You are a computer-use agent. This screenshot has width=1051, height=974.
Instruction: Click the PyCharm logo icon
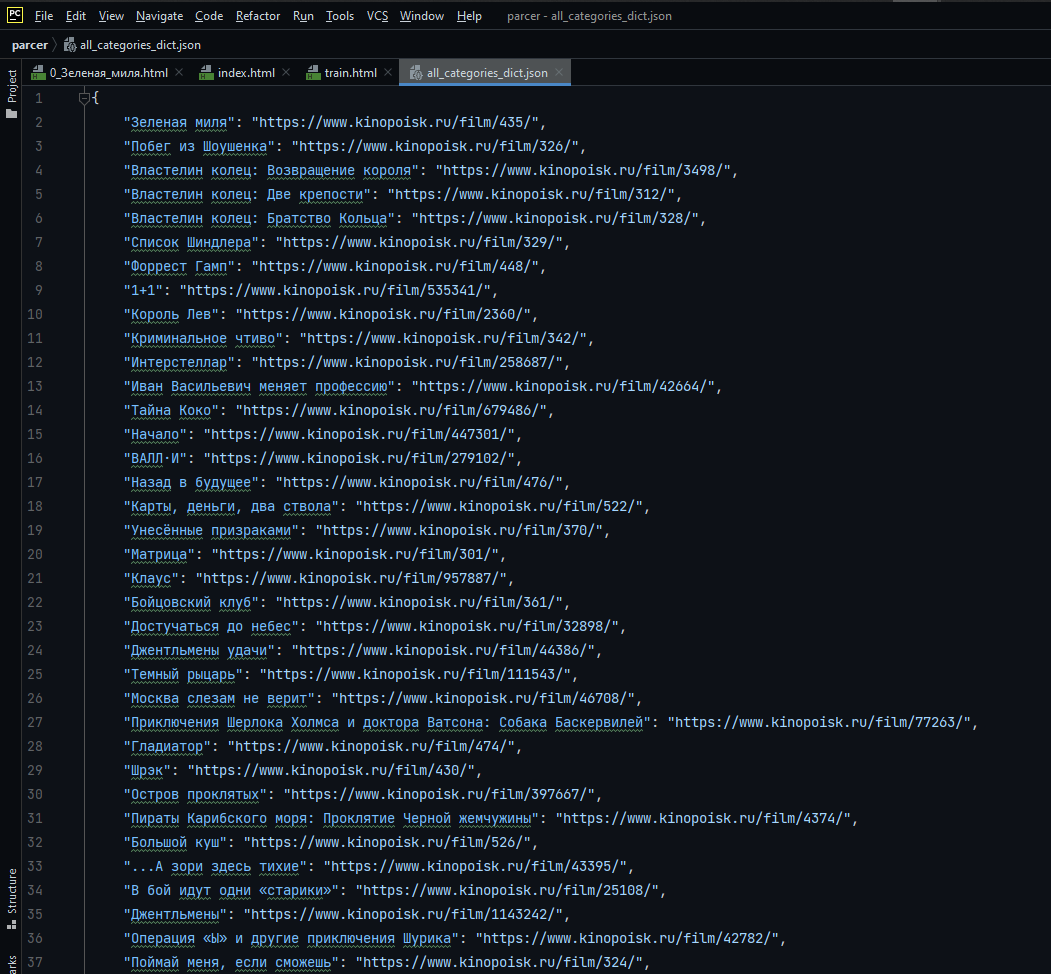pyautogui.click(x=15, y=15)
